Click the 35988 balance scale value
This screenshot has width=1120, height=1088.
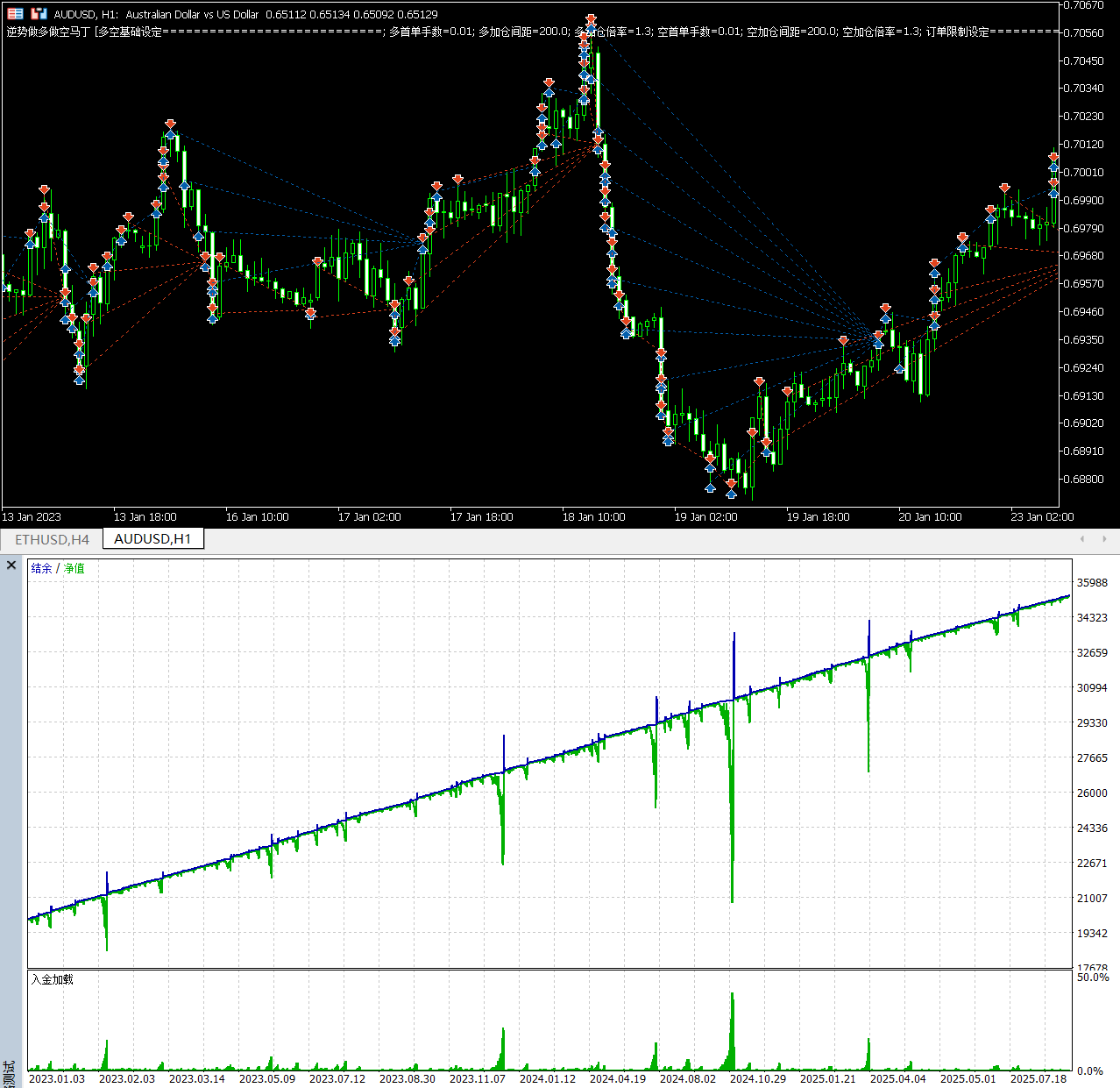[x=1092, y=583]
